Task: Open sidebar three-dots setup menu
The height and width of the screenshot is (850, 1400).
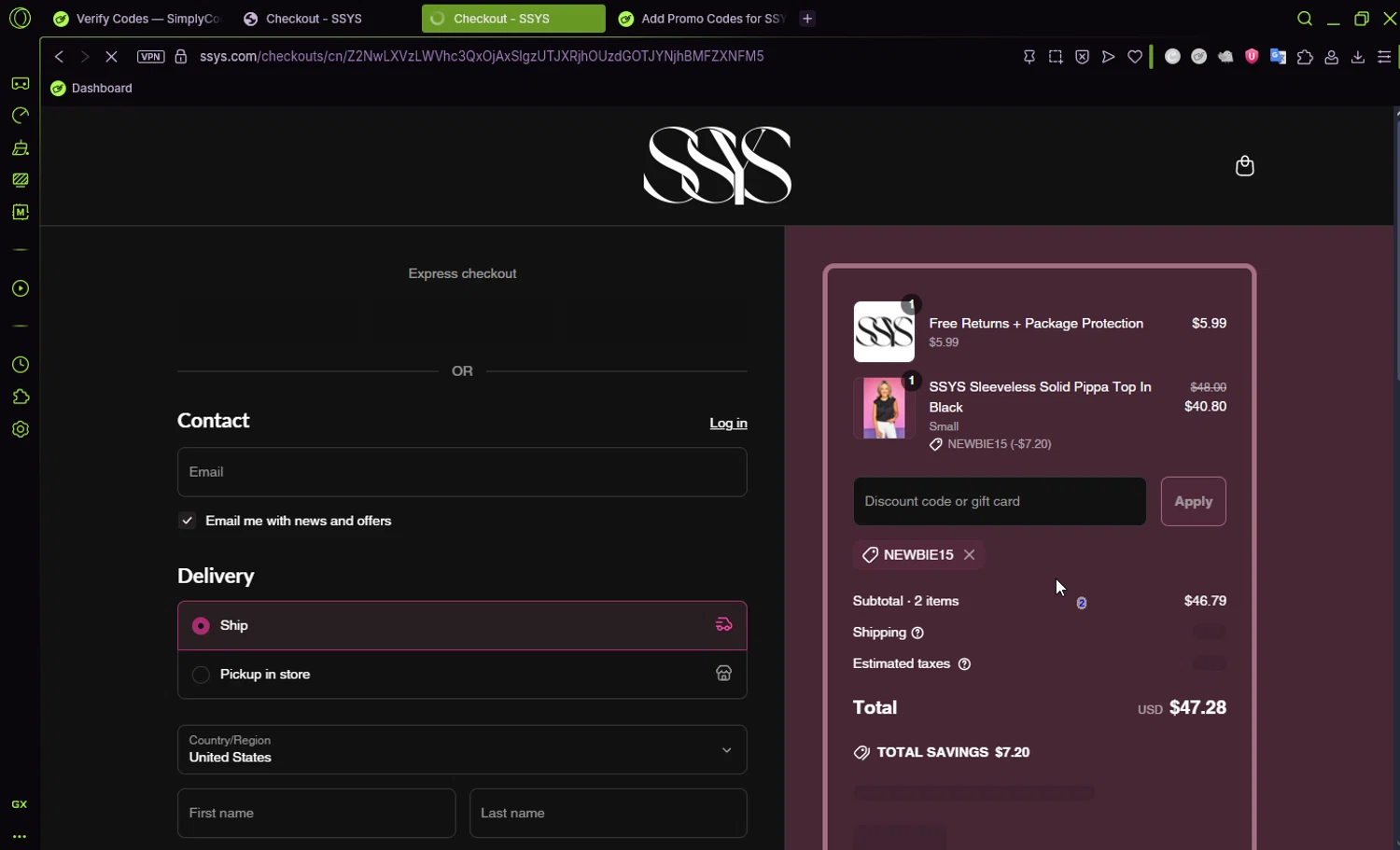Action: pos(20,837)
